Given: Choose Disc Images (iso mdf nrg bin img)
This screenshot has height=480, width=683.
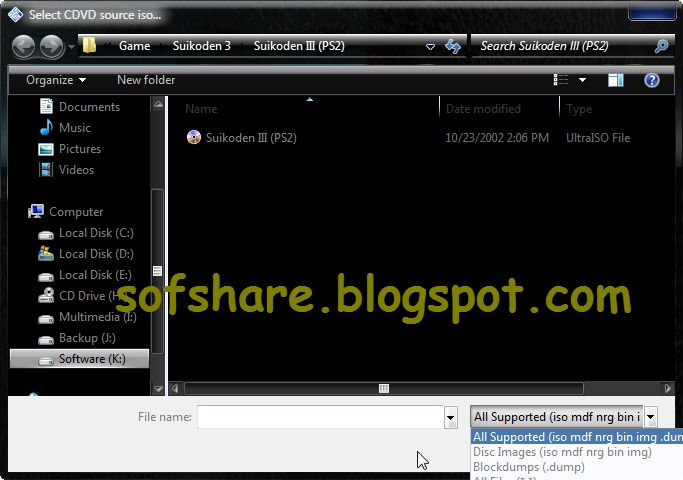Looking at the screenshot, I should [x=562, y=452].
